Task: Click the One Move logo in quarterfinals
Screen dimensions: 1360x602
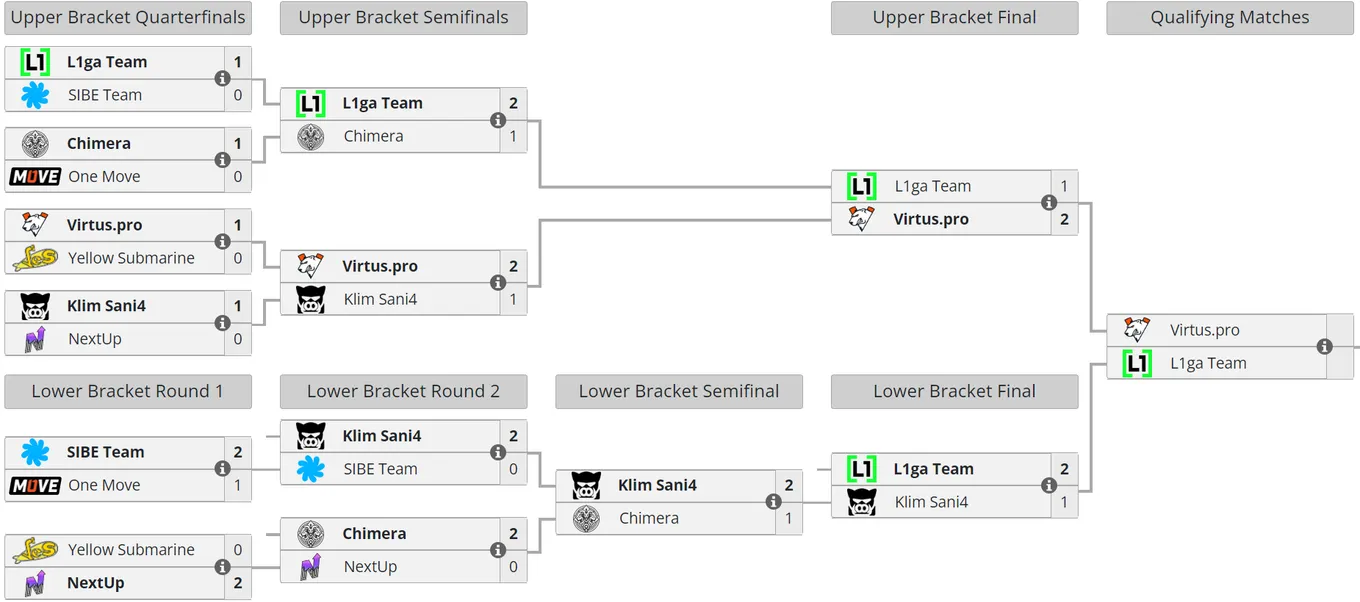Action: [35, 177]
